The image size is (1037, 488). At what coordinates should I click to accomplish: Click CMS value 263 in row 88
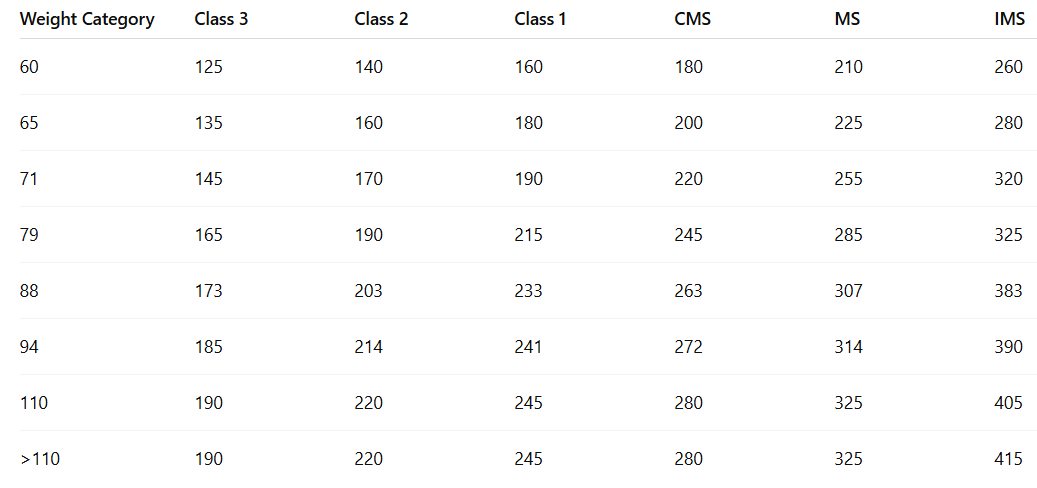coord(689,291)
